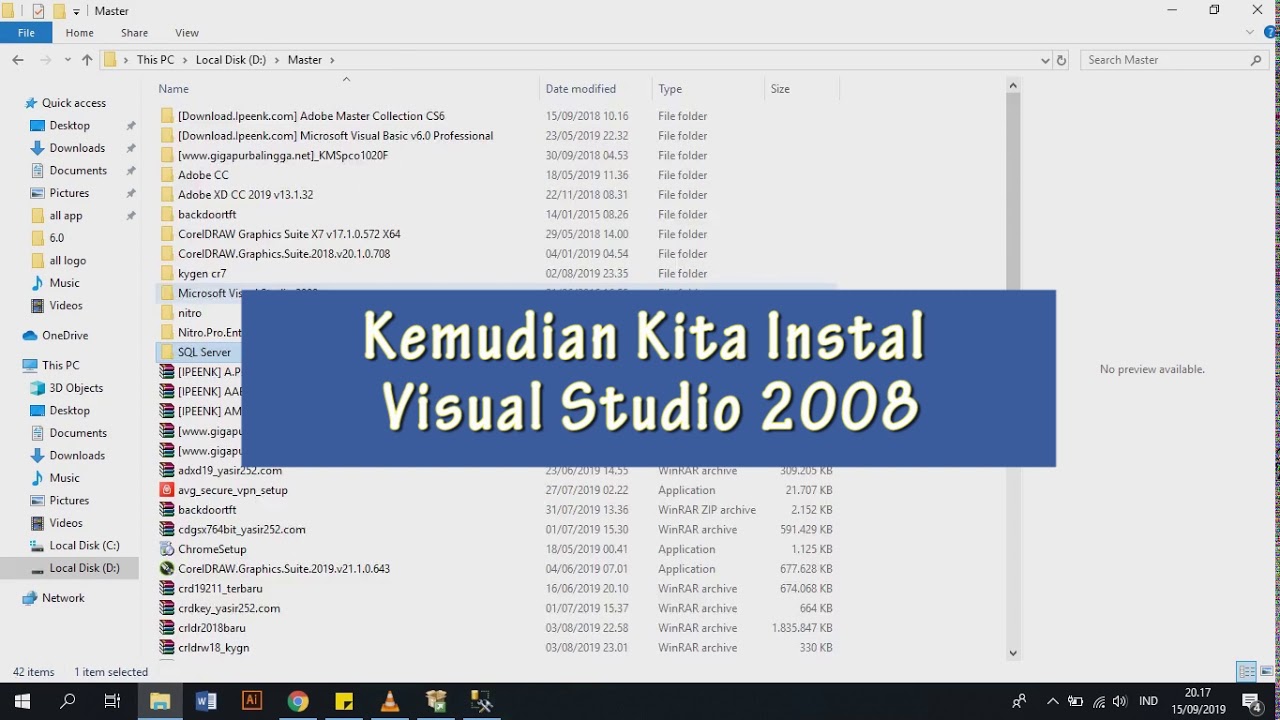Click the Task View taskbar icon
The height and width of the screenshot is (720, 1280).
113,701
